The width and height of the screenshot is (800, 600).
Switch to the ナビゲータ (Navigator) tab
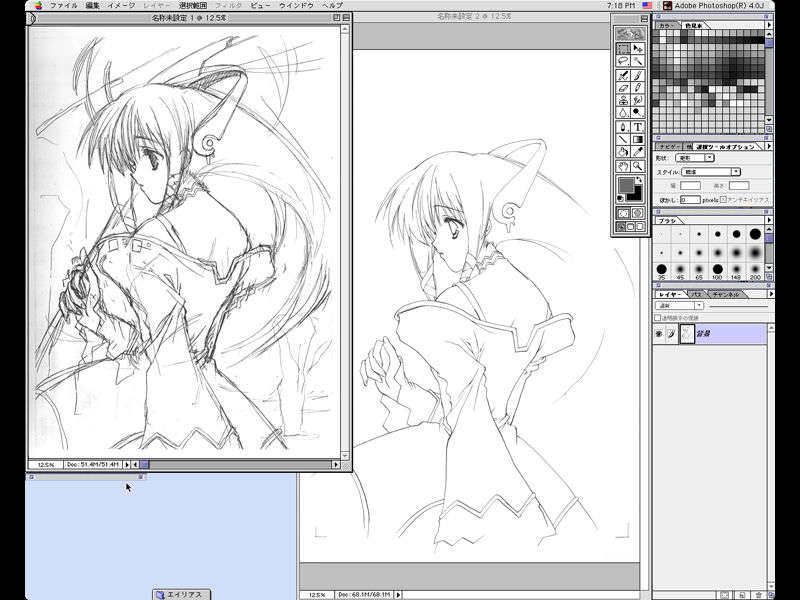tap(670, 147)
